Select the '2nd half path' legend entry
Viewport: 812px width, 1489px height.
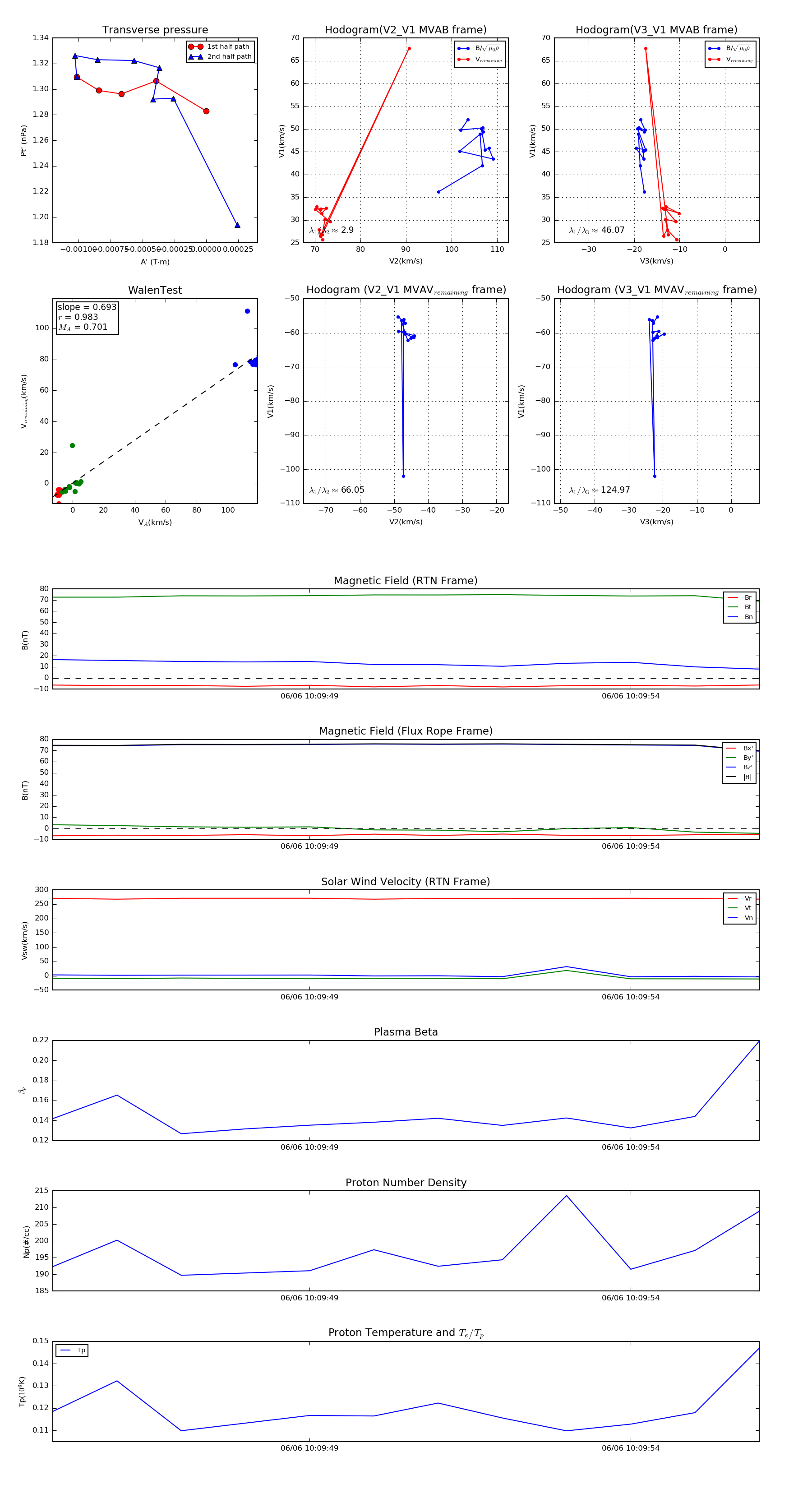220,57
